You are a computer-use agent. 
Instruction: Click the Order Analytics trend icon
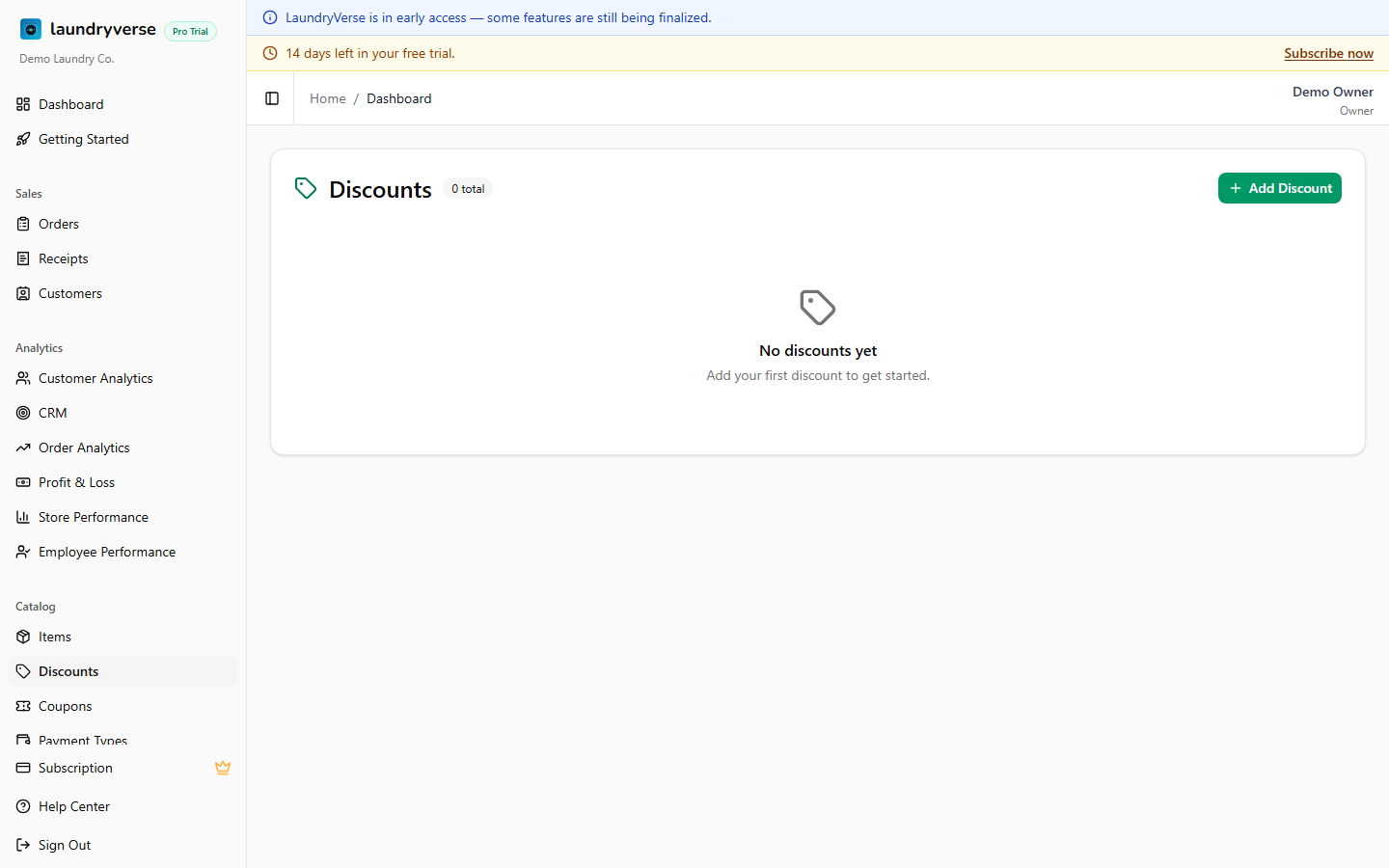23,448
